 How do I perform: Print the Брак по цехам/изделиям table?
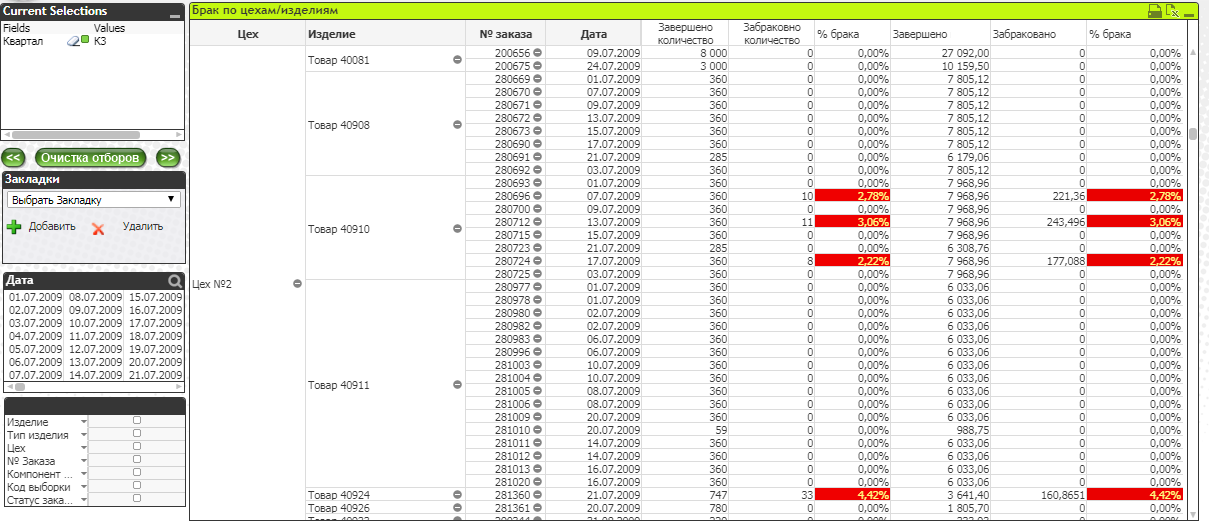[1154, 11]
